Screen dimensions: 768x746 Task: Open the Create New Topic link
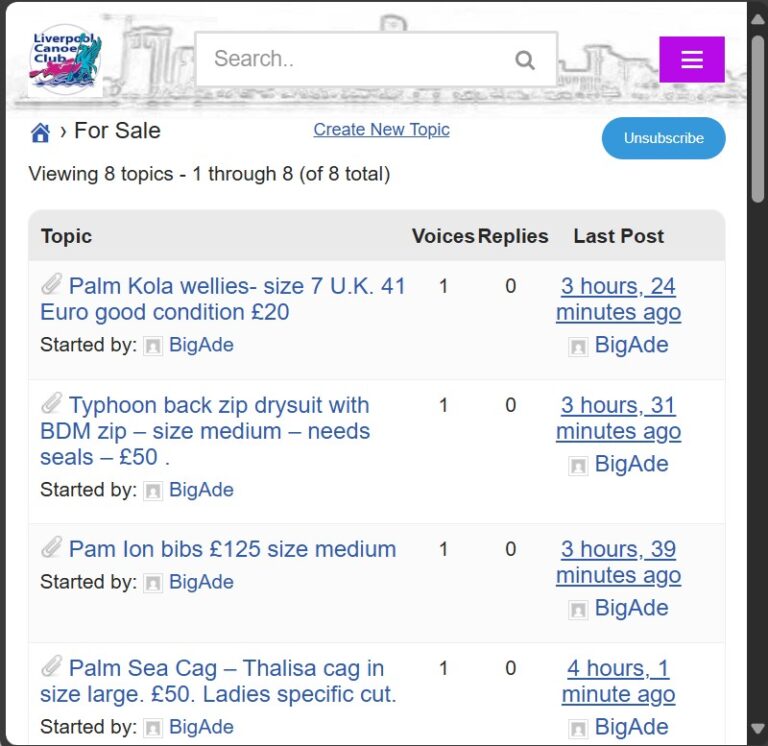381,129
